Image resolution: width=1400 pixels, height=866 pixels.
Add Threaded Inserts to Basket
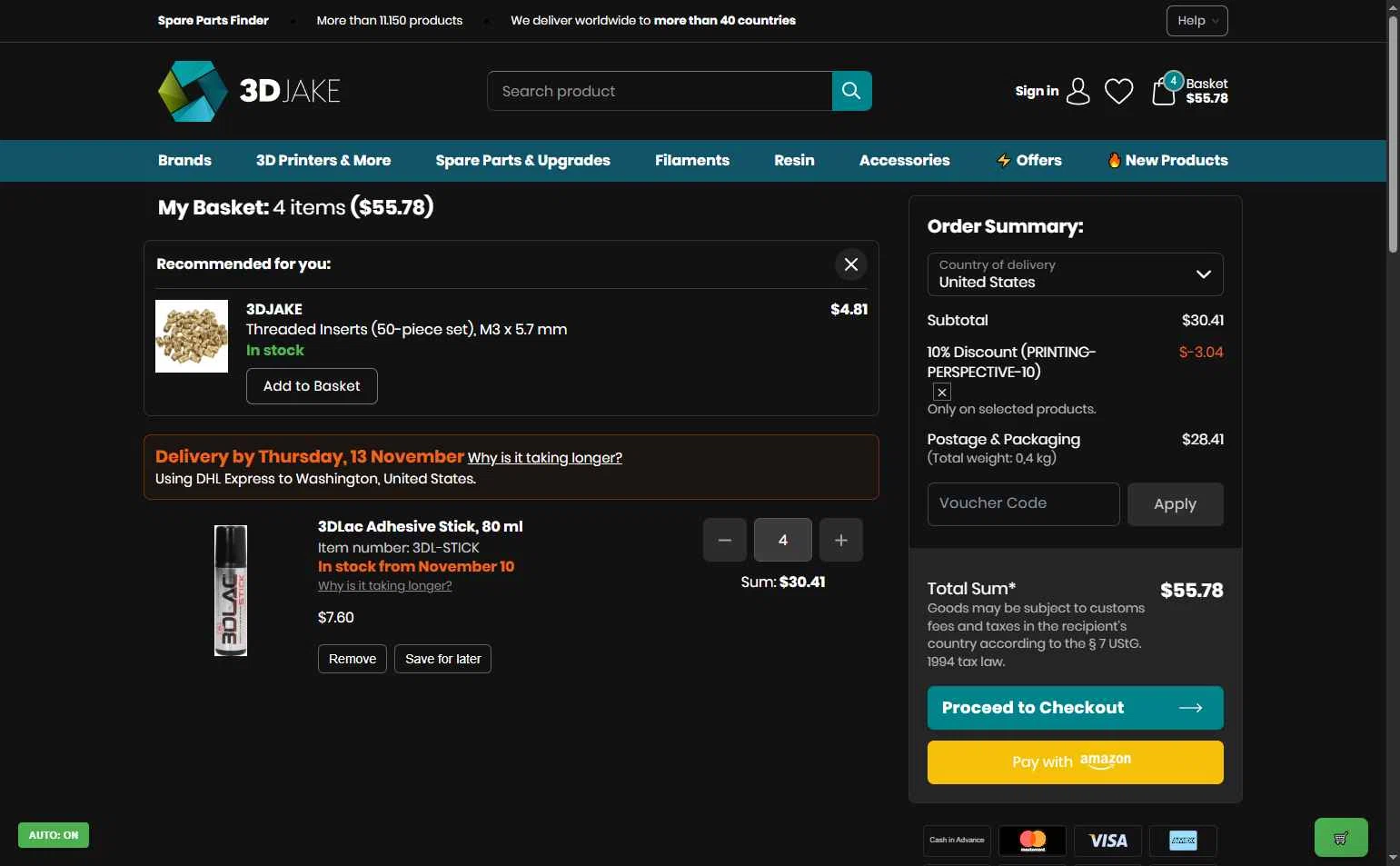click(x=312, y=386)
